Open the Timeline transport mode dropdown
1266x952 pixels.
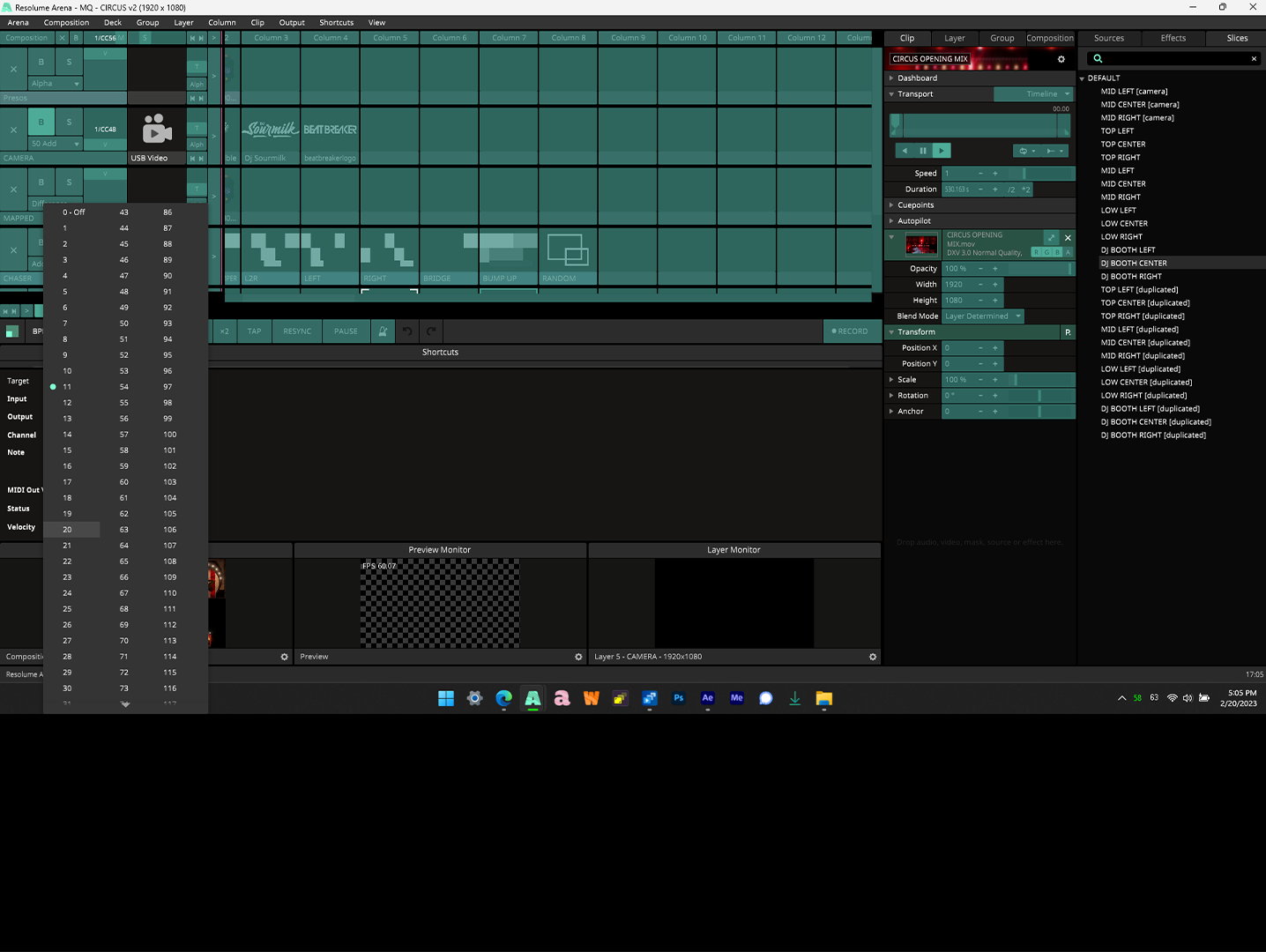(x=1033, y=94)
